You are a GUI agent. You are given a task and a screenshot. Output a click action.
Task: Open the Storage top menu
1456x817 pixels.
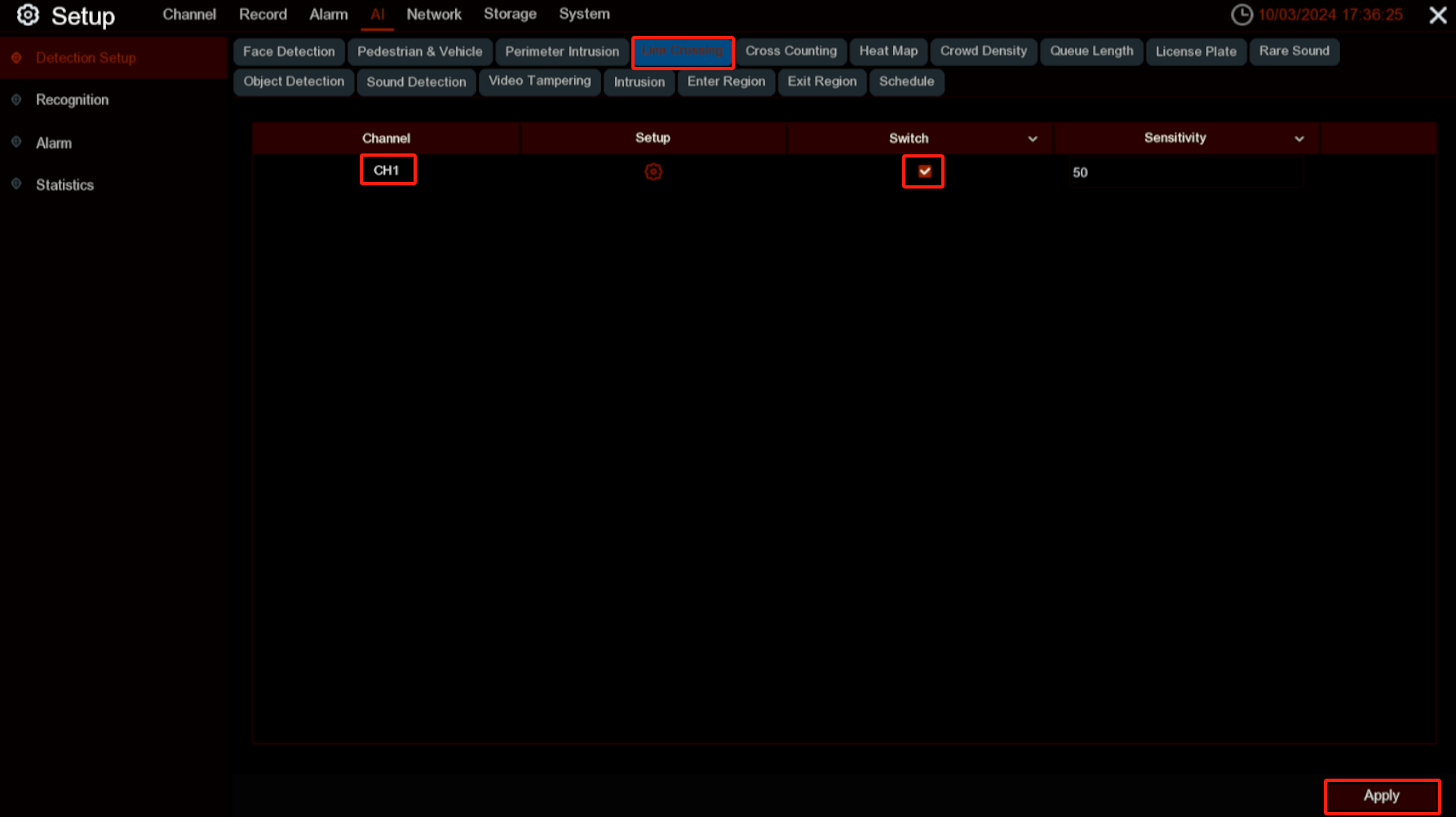point(510,14)
